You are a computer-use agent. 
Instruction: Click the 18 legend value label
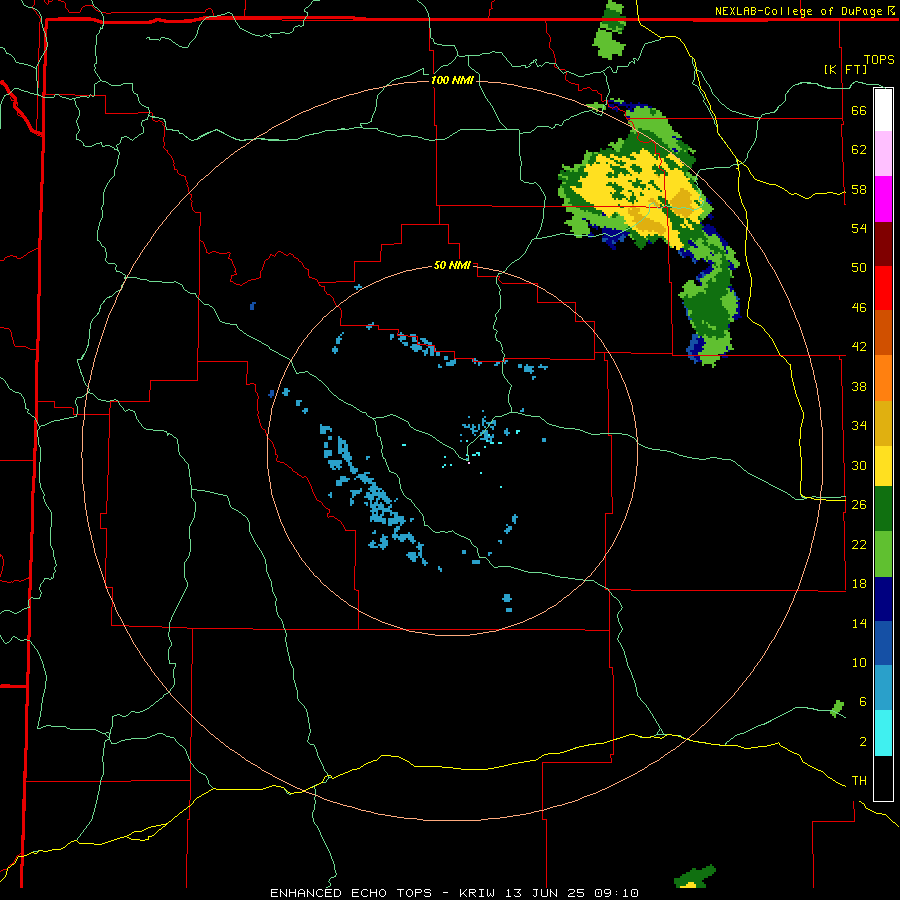tap(859, 584)
